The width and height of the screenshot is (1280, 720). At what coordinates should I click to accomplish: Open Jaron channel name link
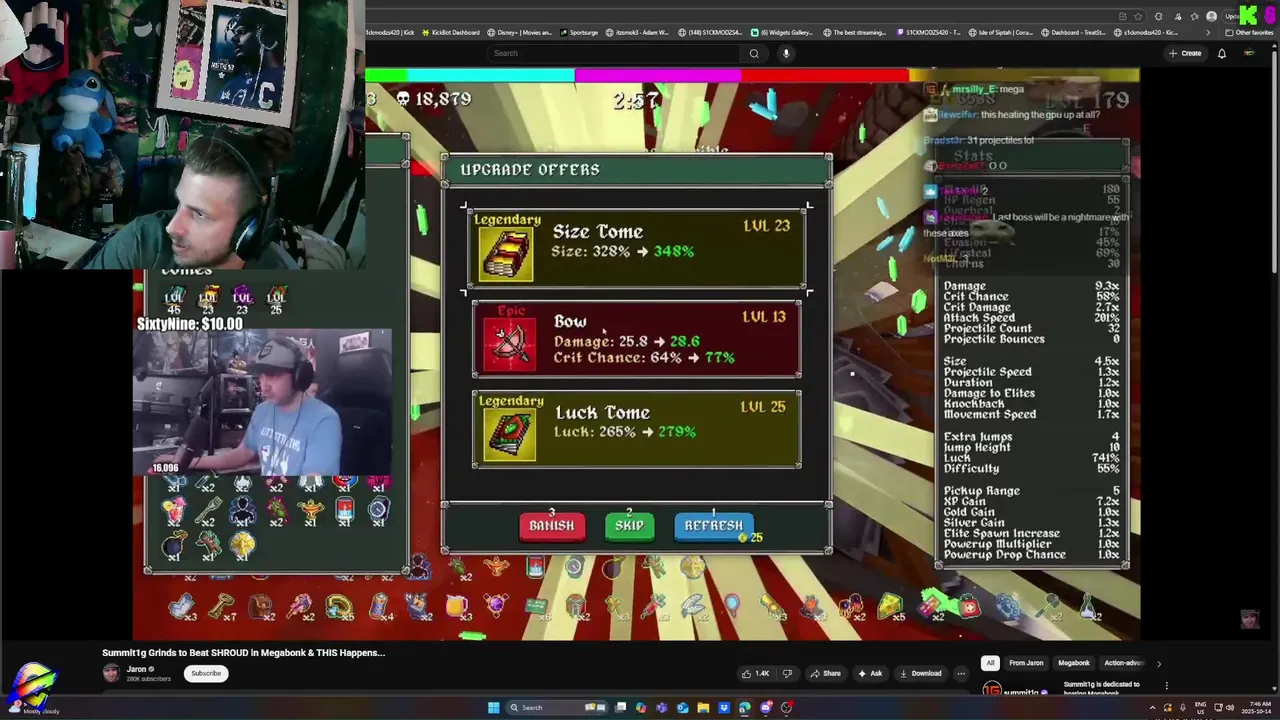coord(137,669)
